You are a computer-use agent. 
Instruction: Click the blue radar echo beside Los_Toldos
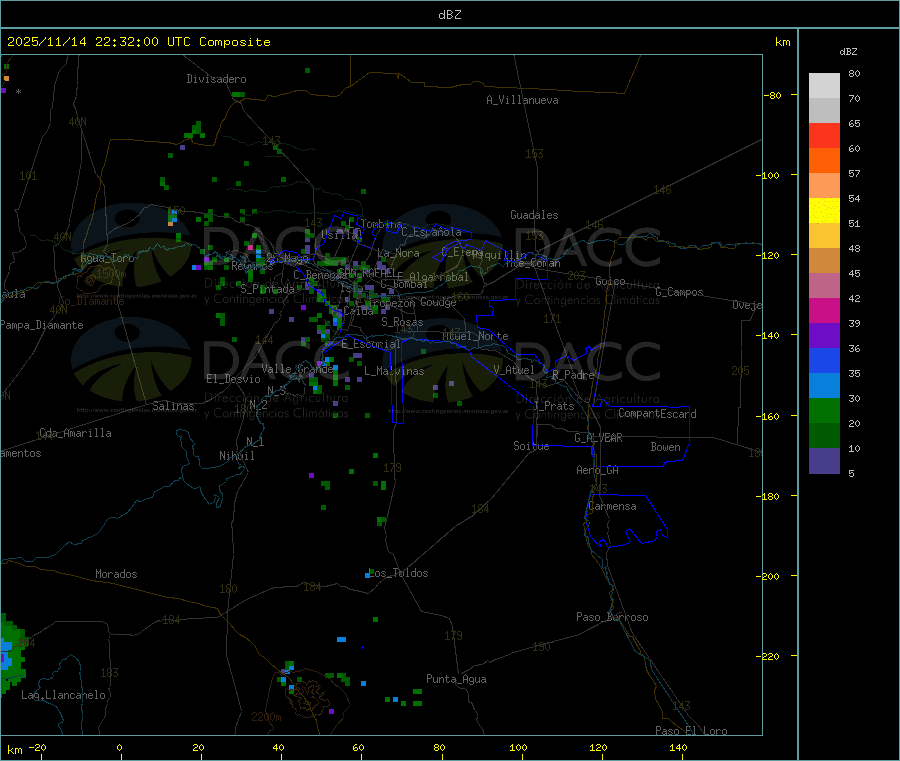[368, 574]
